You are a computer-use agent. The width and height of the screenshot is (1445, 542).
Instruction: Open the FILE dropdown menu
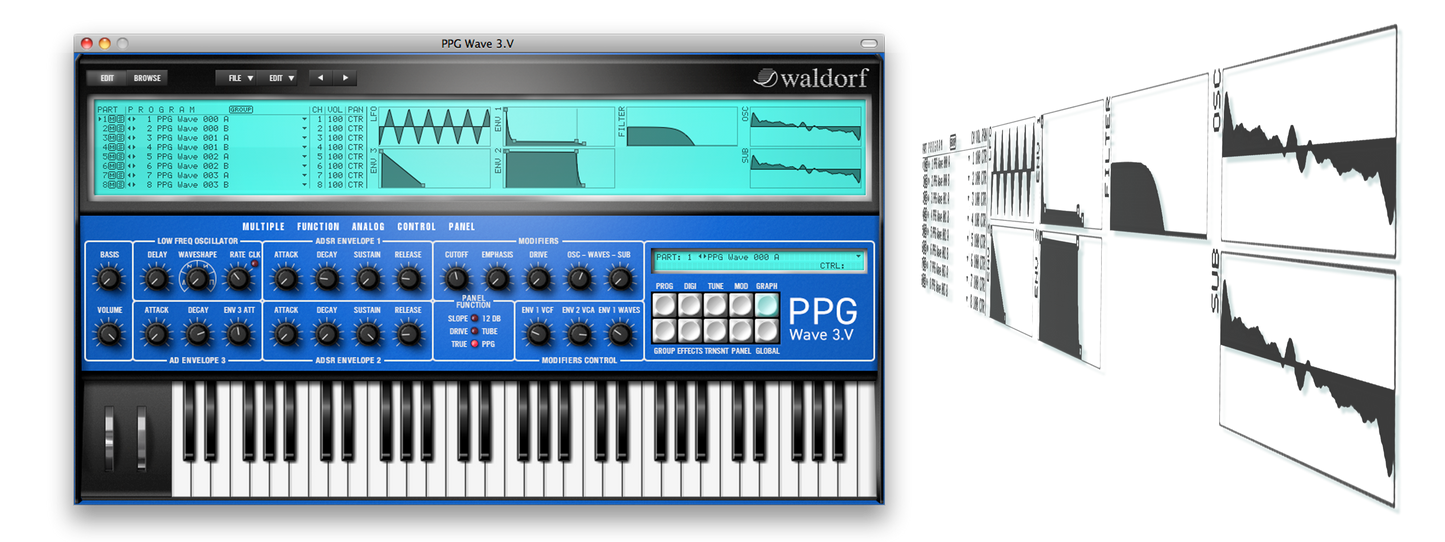point(240,77)
